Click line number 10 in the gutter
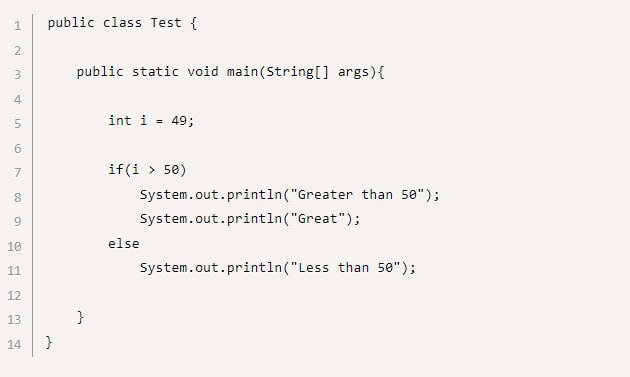Image resolution: width=630 pixels, height=377 pixels. point(14,246)
